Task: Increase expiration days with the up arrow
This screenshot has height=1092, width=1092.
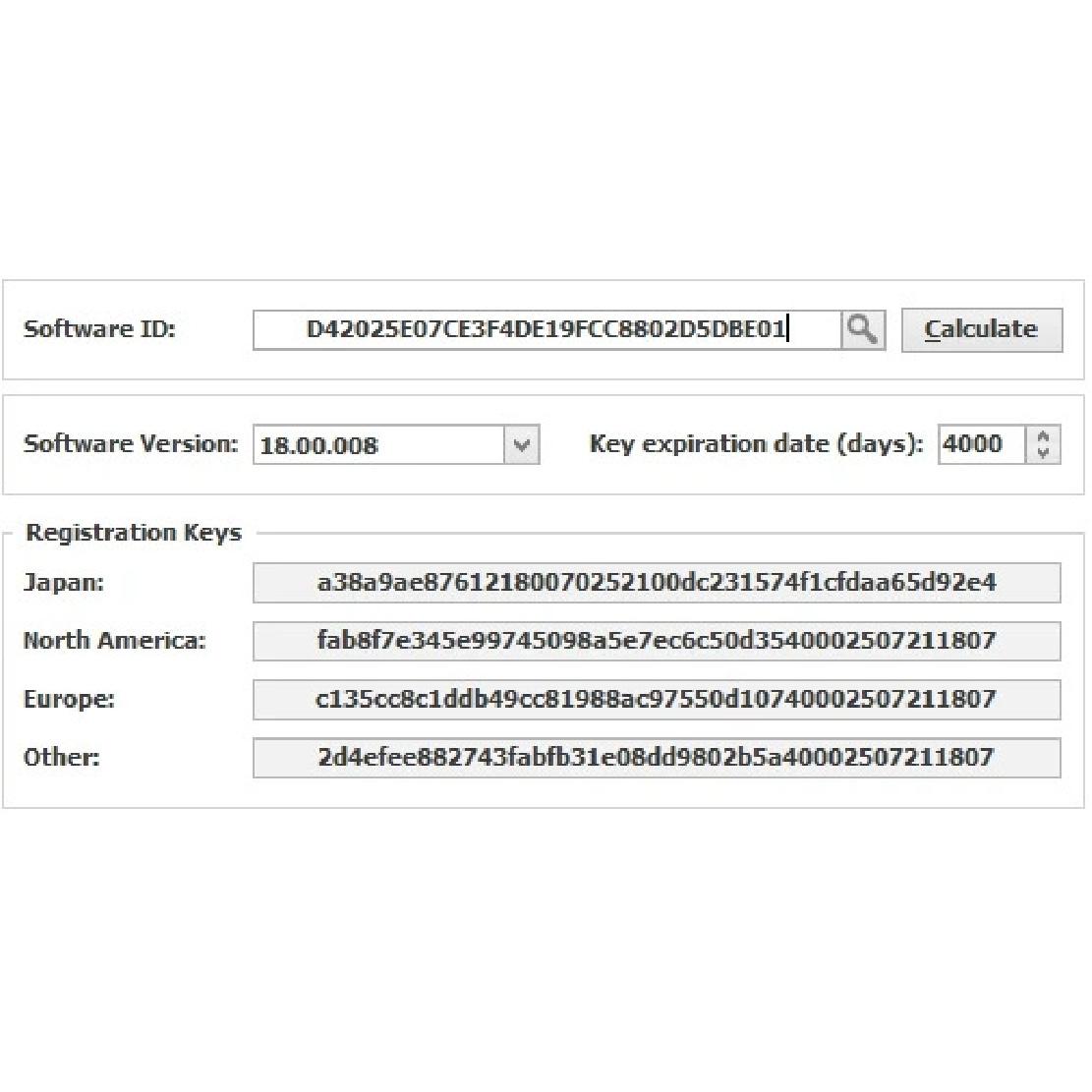Action: click(1043, 434)
